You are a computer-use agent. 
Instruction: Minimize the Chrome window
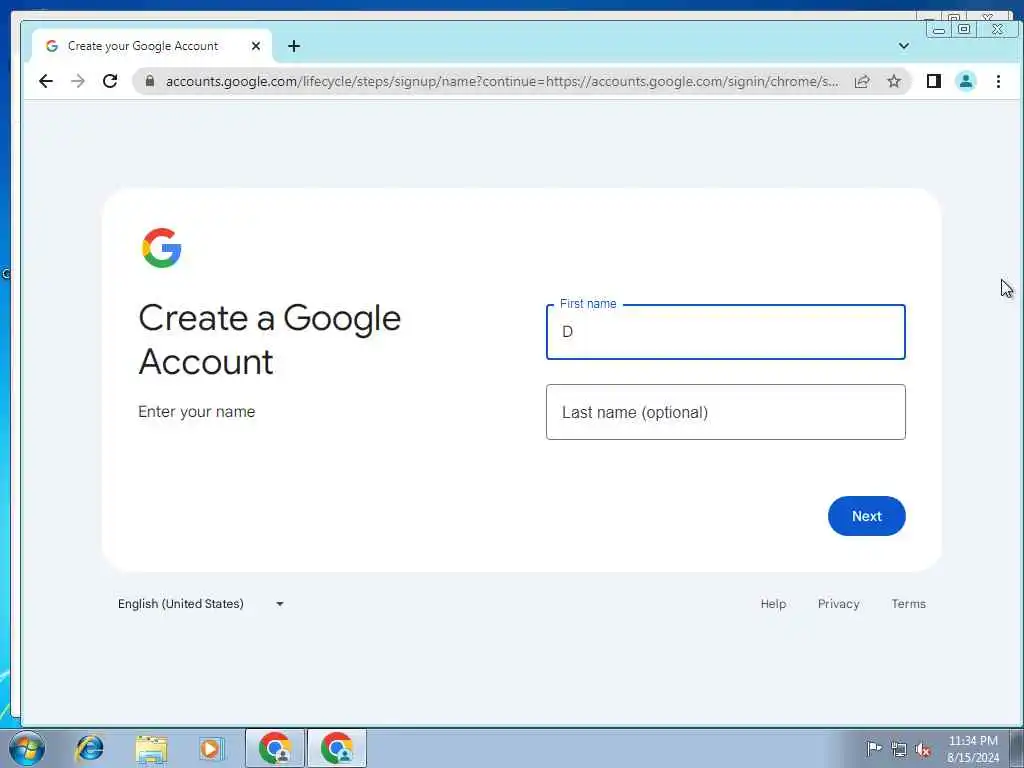[938, 29]
